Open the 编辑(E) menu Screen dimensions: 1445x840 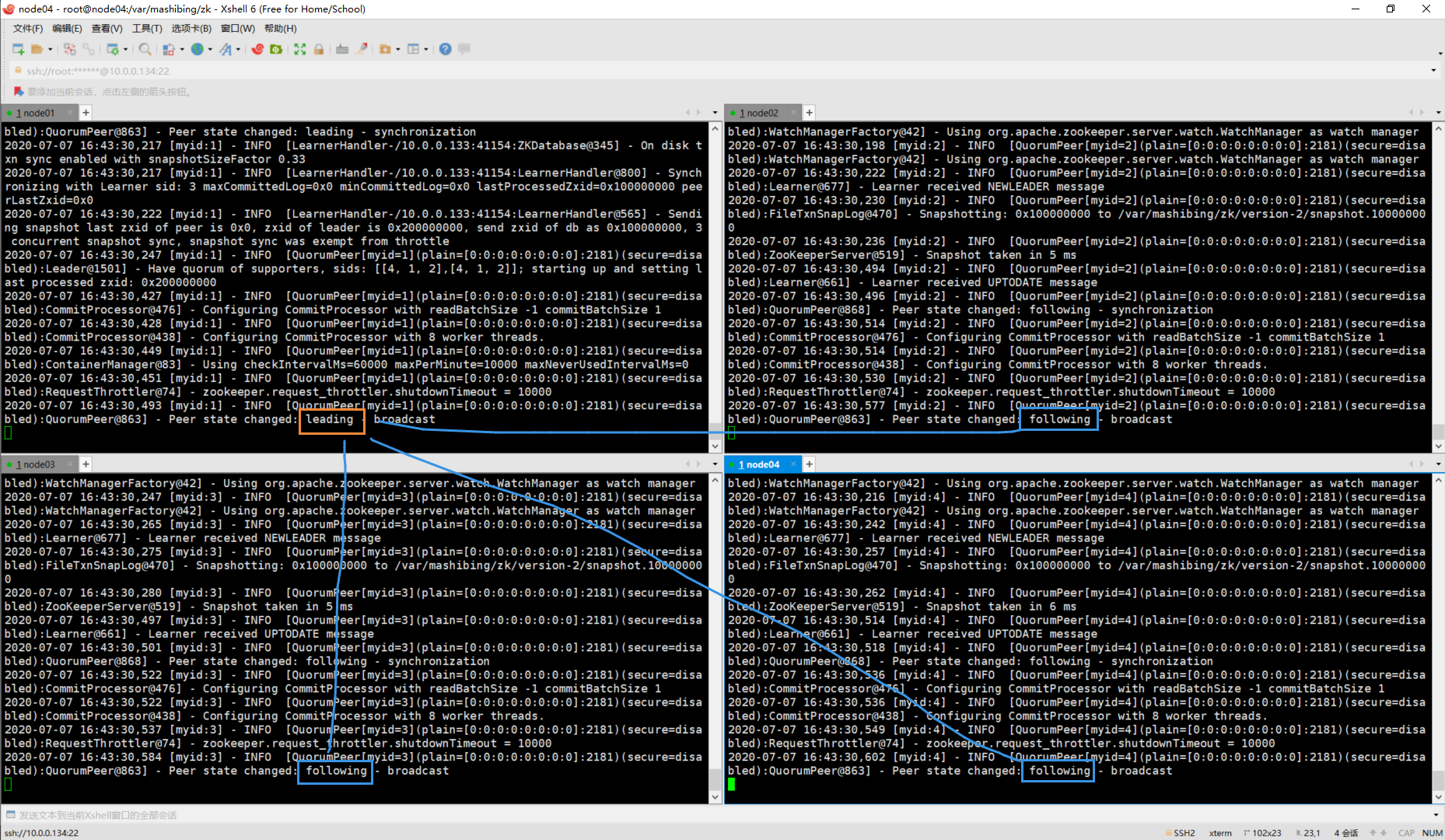pos(67,29)
